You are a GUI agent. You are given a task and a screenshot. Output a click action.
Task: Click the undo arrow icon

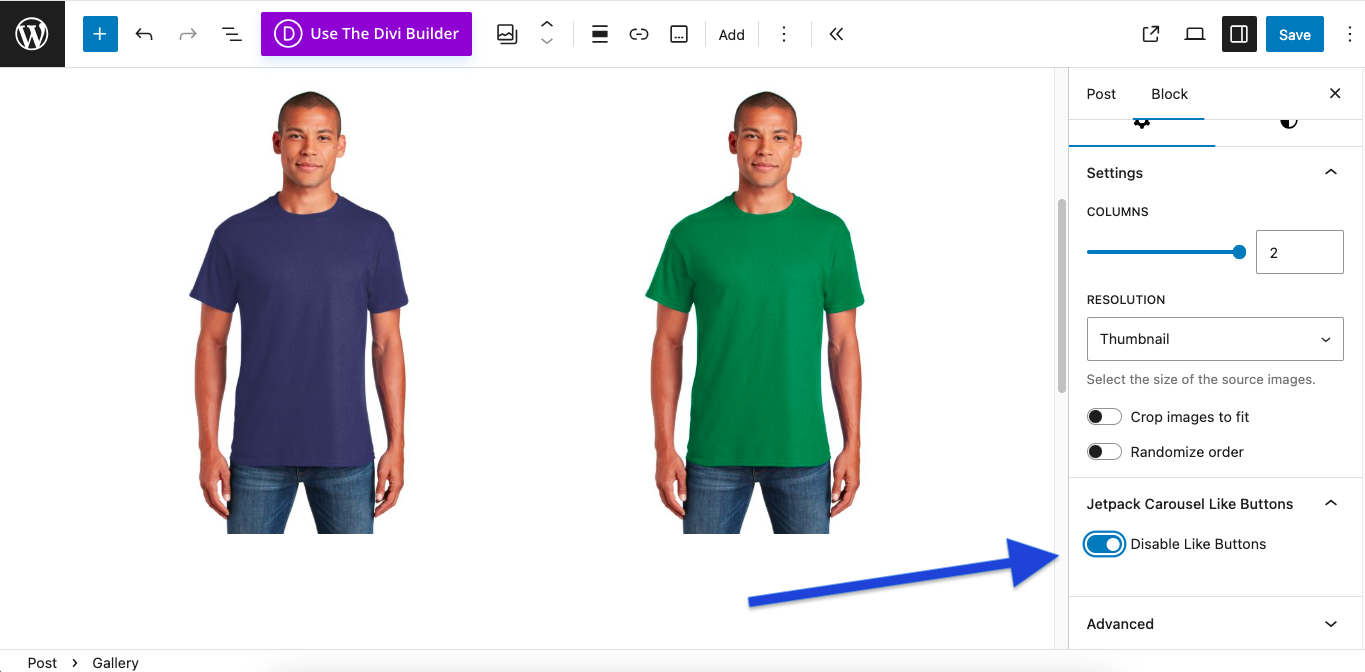[144, 34]
